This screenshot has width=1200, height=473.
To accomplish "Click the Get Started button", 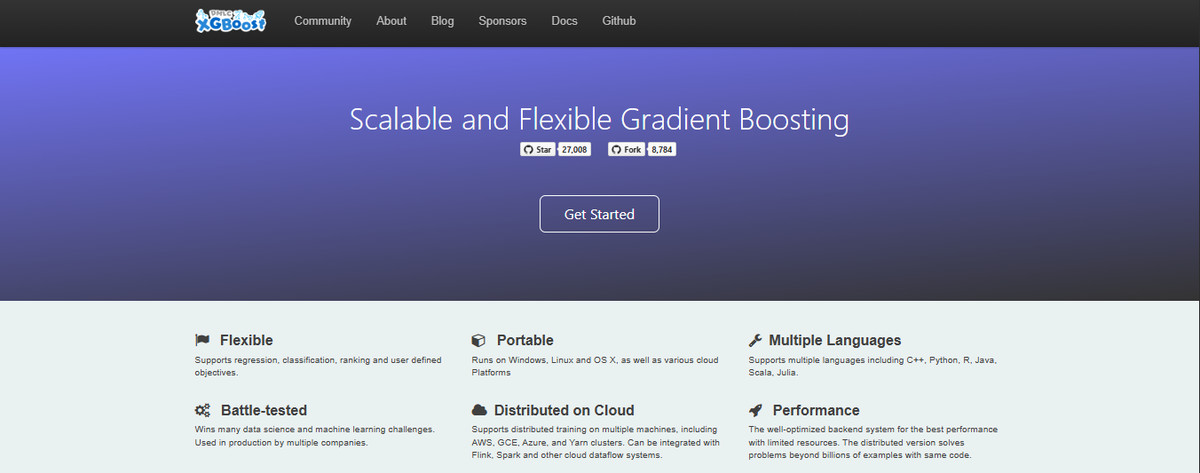I will point(599,214).
